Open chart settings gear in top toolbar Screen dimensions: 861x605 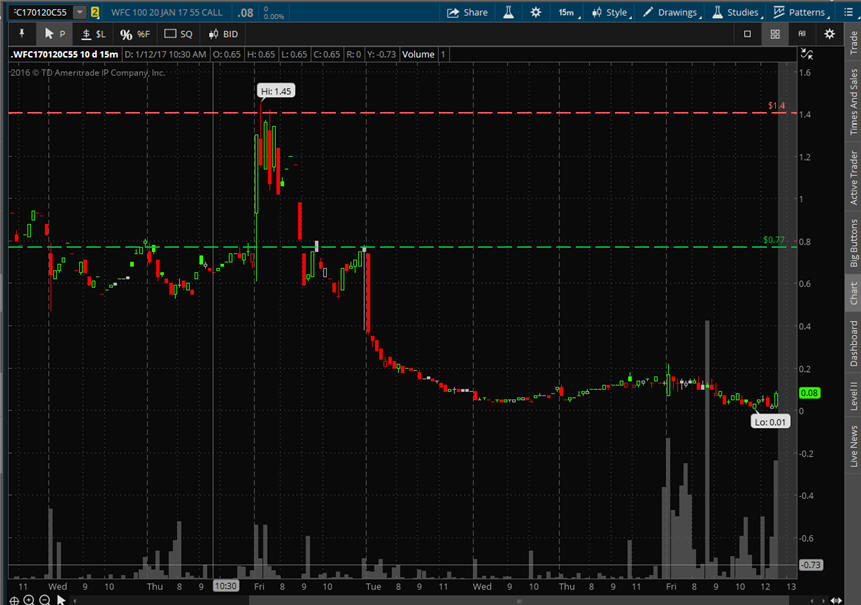[x=536, y=12]
